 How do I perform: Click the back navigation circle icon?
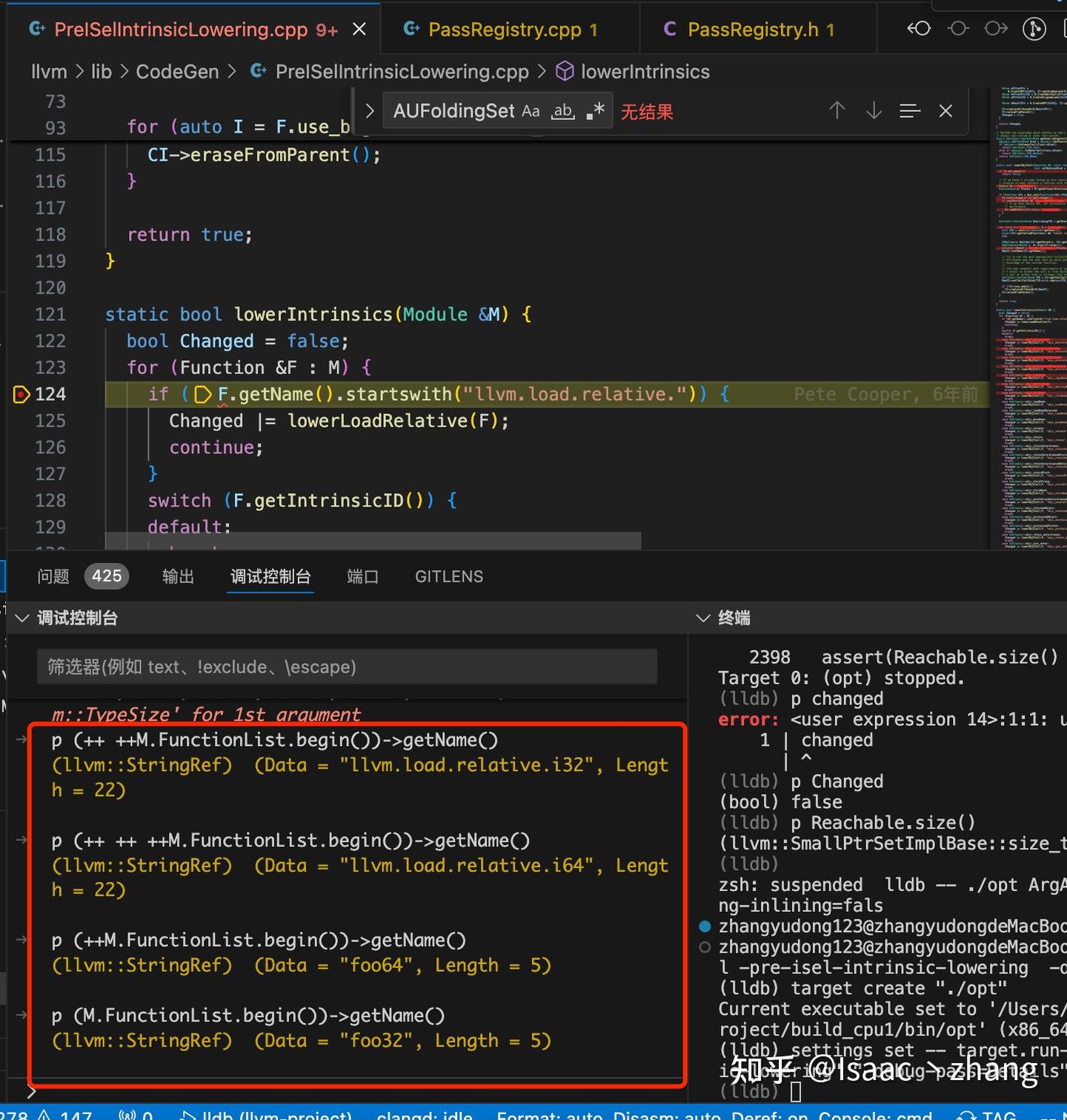pos(919,28)
